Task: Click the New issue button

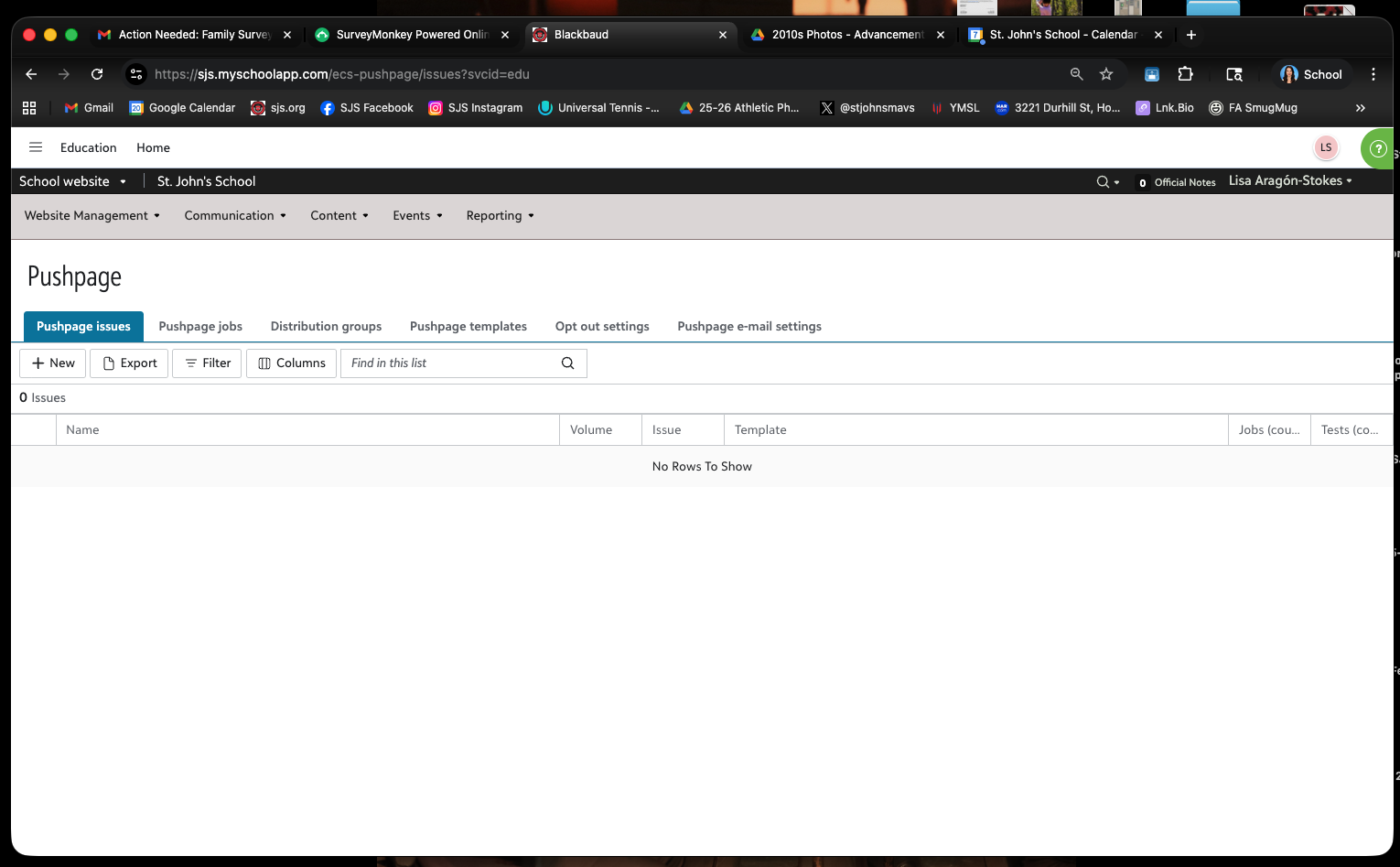Action: click(53, 363)
